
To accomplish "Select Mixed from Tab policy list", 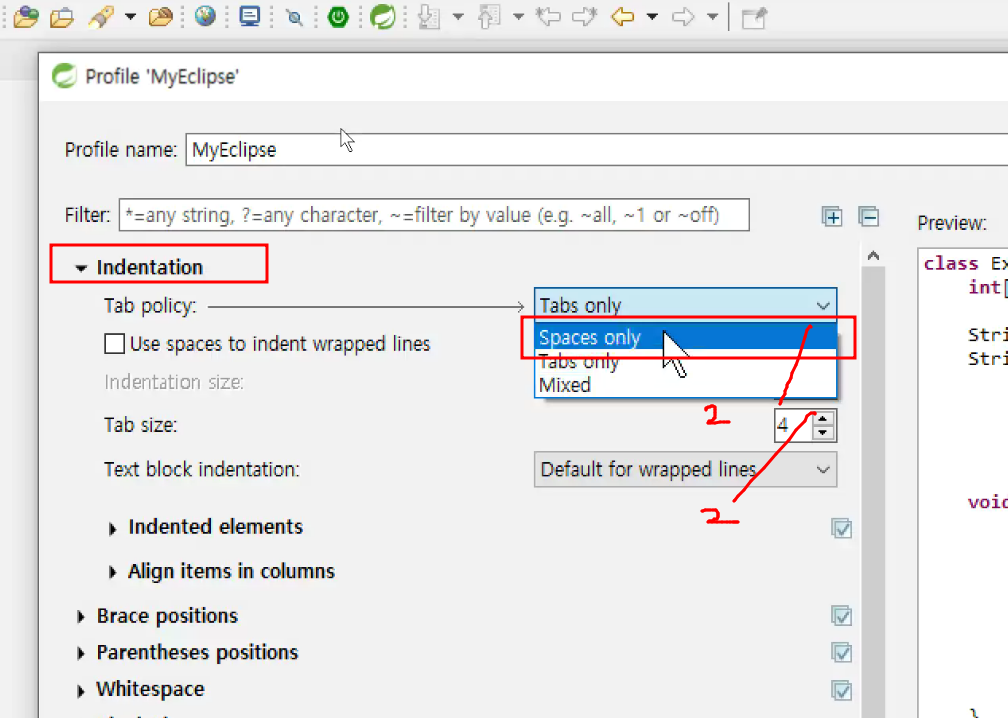I will click(x=685, y=385).
